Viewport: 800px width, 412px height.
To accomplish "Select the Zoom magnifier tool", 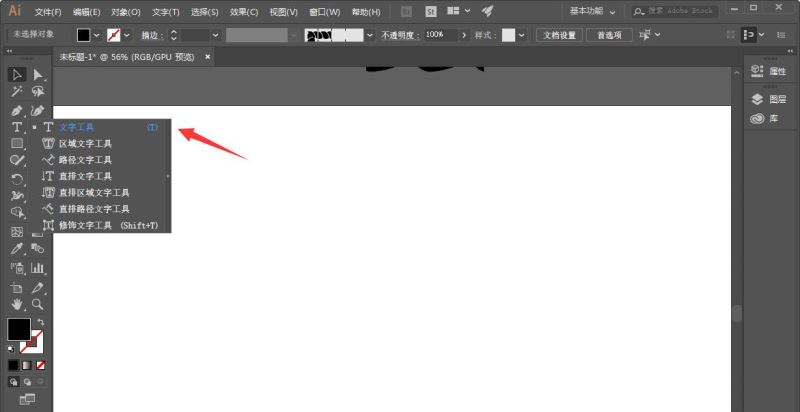I will [37, 304].
